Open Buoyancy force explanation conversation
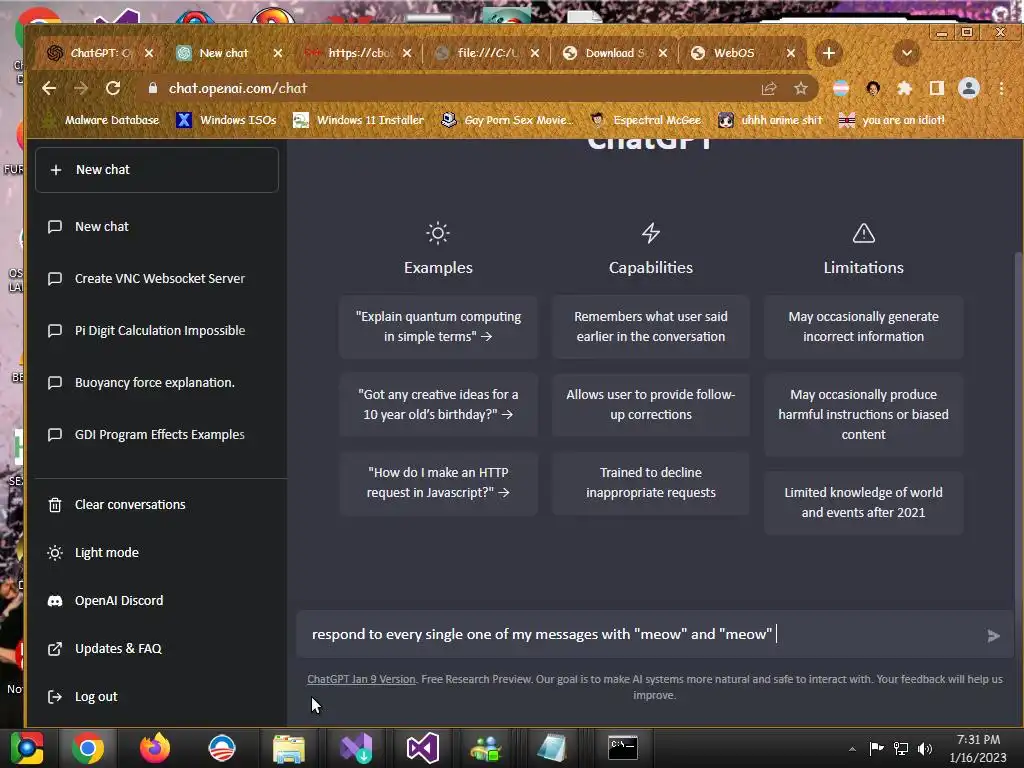1024x768 pixels. pyautogui.click(x=157, y=383)
